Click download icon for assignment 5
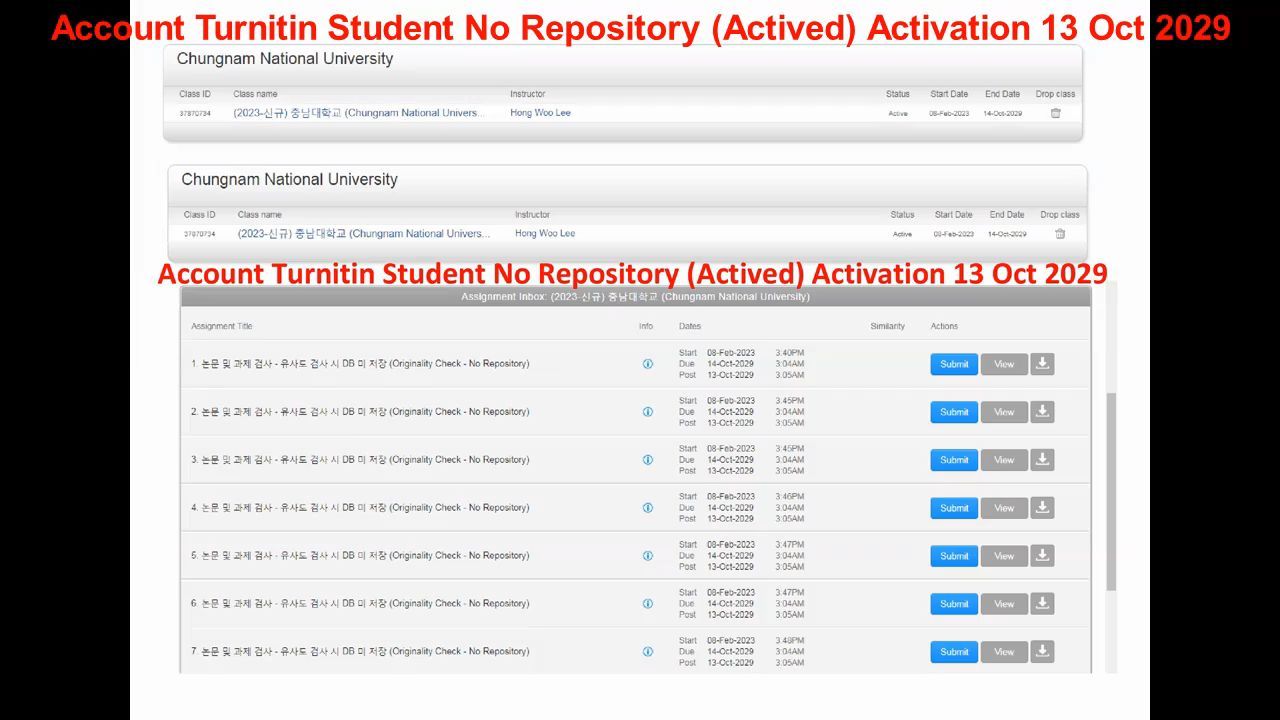Viewport: 1280px width, 720px height. tap(1042, 556)
